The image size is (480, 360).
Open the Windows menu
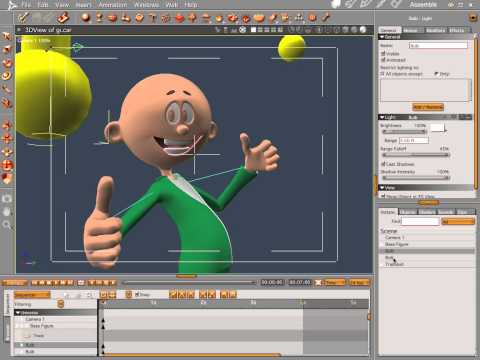tap(146, 5)
